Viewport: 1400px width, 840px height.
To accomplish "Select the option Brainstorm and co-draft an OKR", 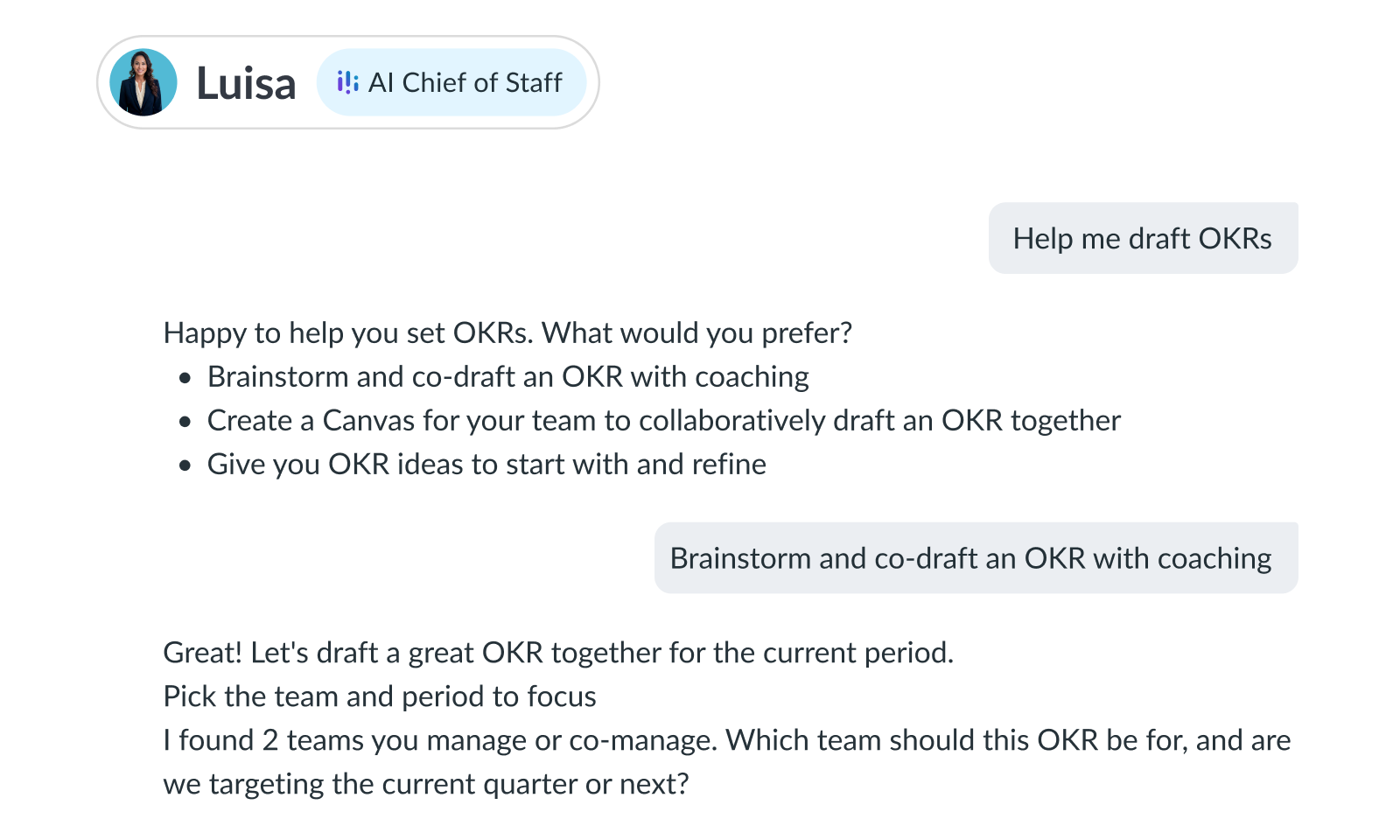I will (507, 376).
